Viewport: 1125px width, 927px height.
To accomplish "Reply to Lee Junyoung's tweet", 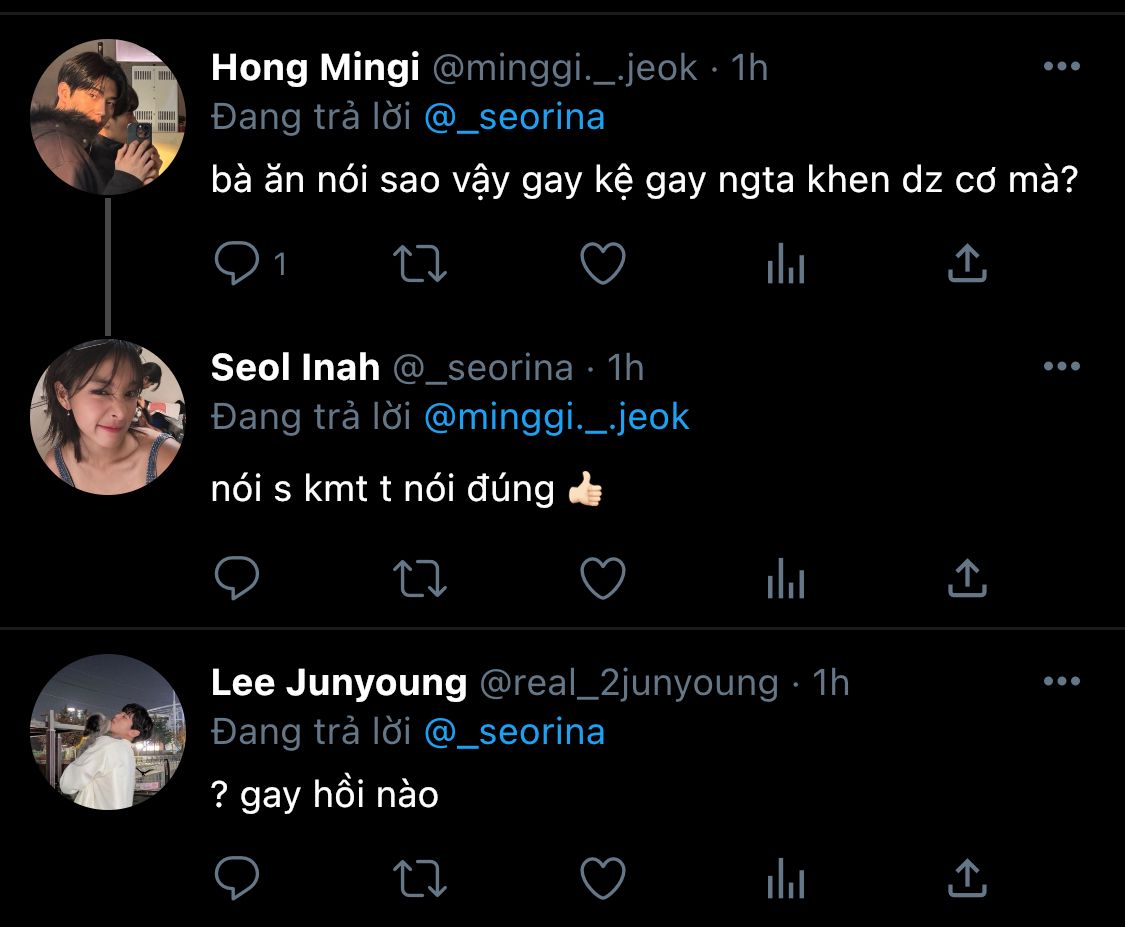I will [238, 878].
